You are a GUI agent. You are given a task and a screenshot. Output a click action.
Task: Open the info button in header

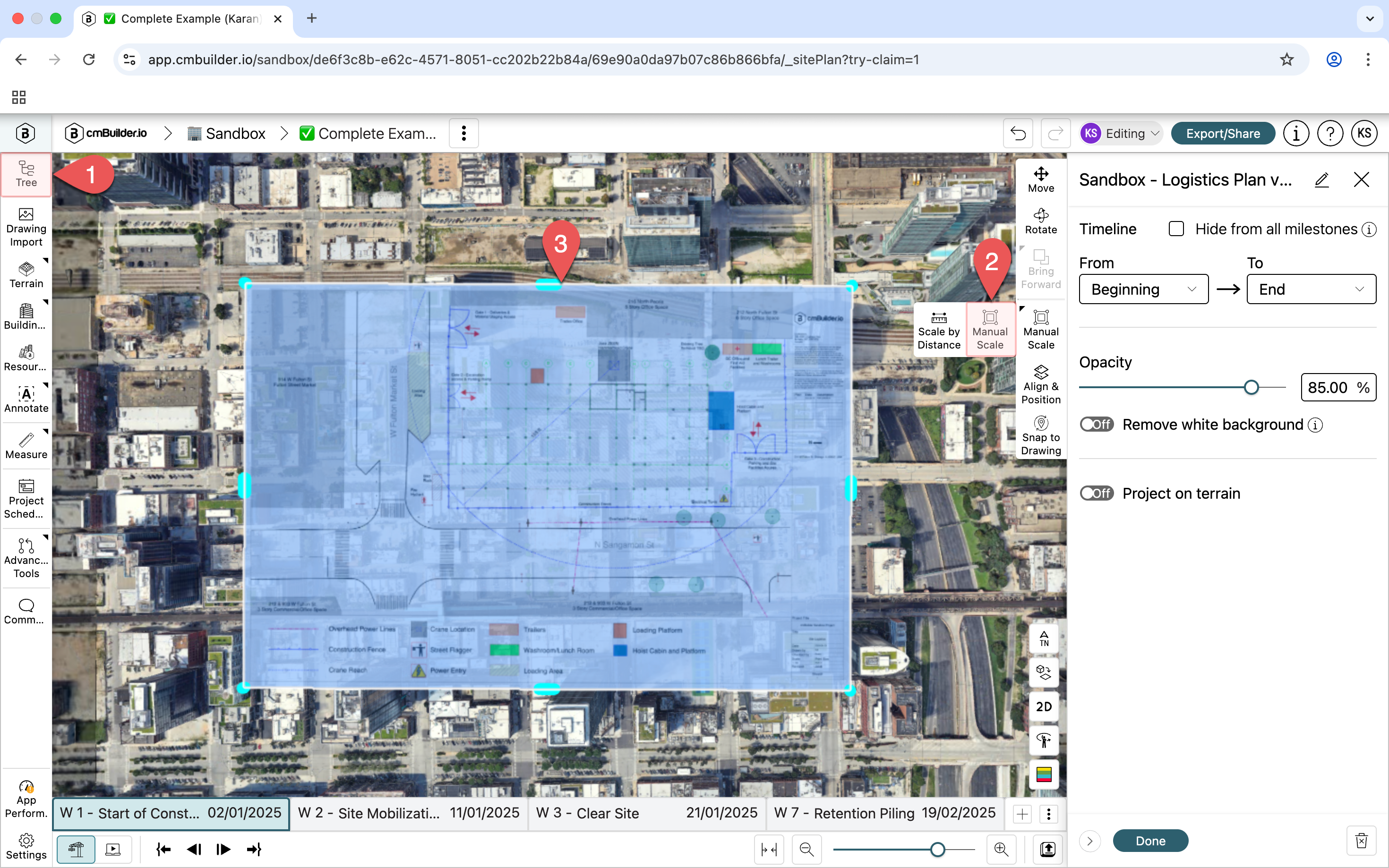coord(1295,133)
